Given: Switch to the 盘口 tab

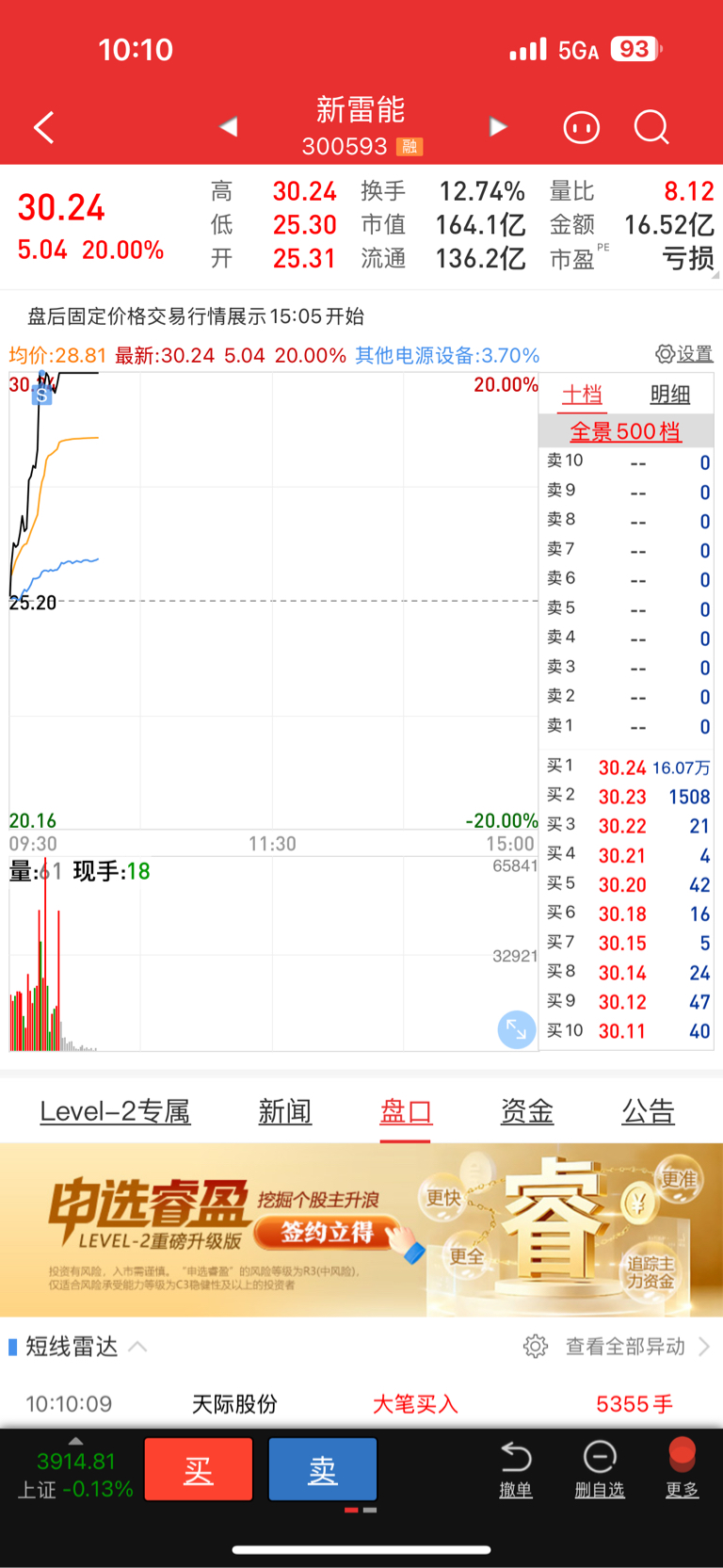Looking at the screenshot, I should point(406,1111).
